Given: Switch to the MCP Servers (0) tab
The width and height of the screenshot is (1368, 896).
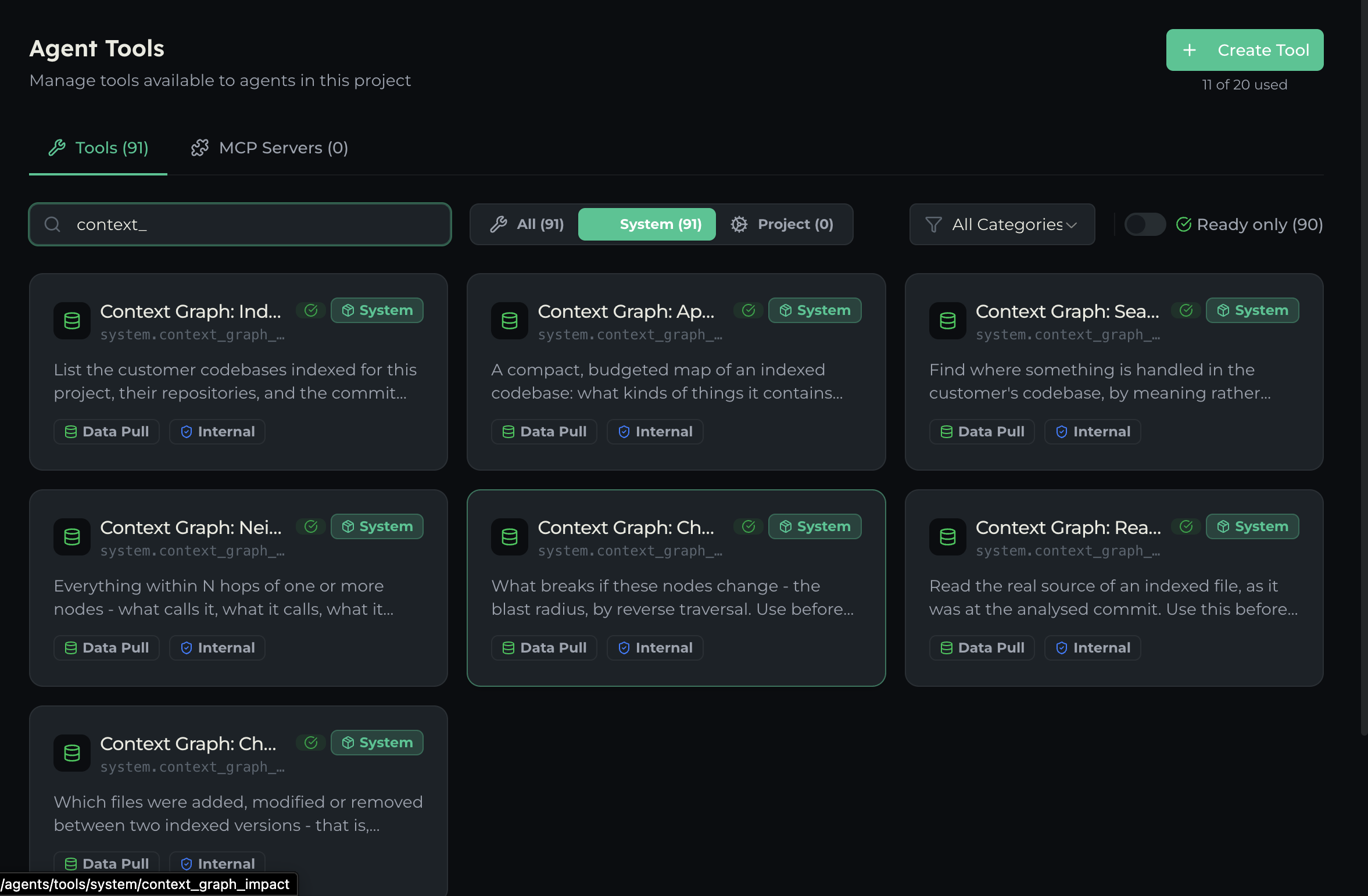Looking at the screenshot, I should [270, 148].
